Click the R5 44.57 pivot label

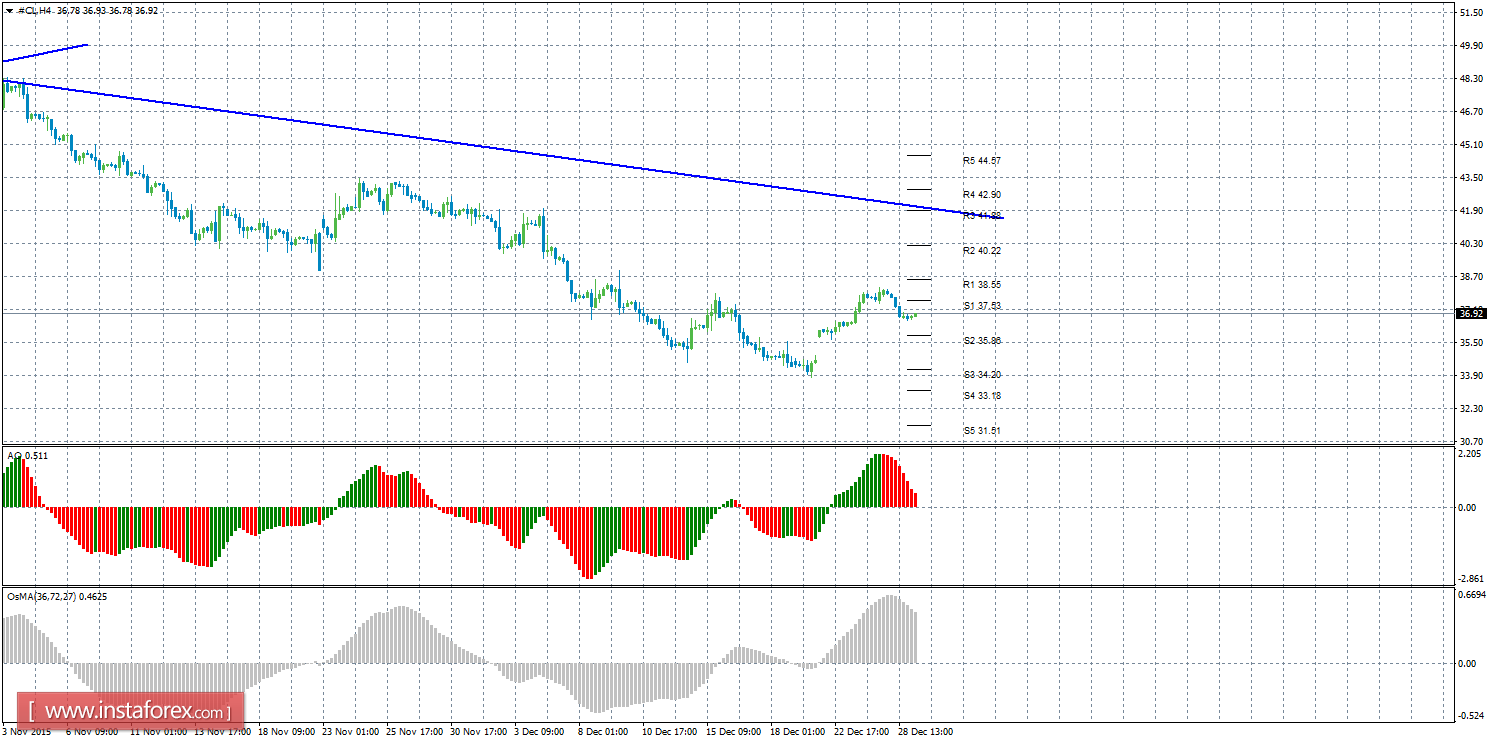click(x=982, y=160)
